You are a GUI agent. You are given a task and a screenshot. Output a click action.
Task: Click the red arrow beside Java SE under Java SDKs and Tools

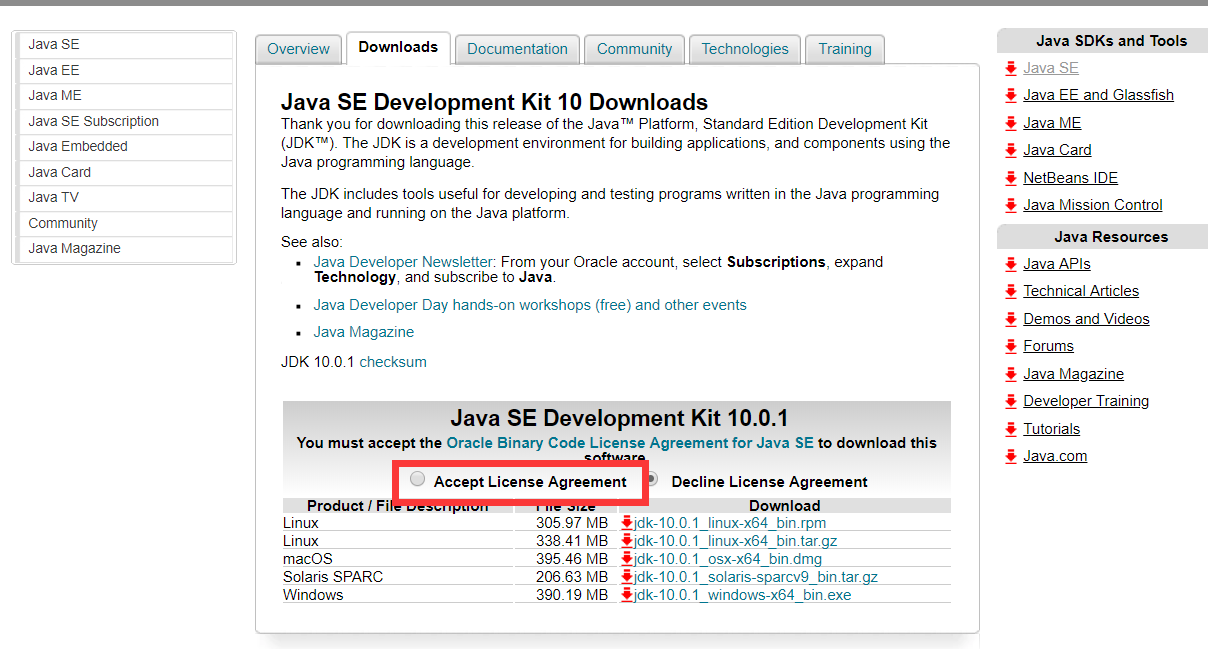pos(1011,69)
